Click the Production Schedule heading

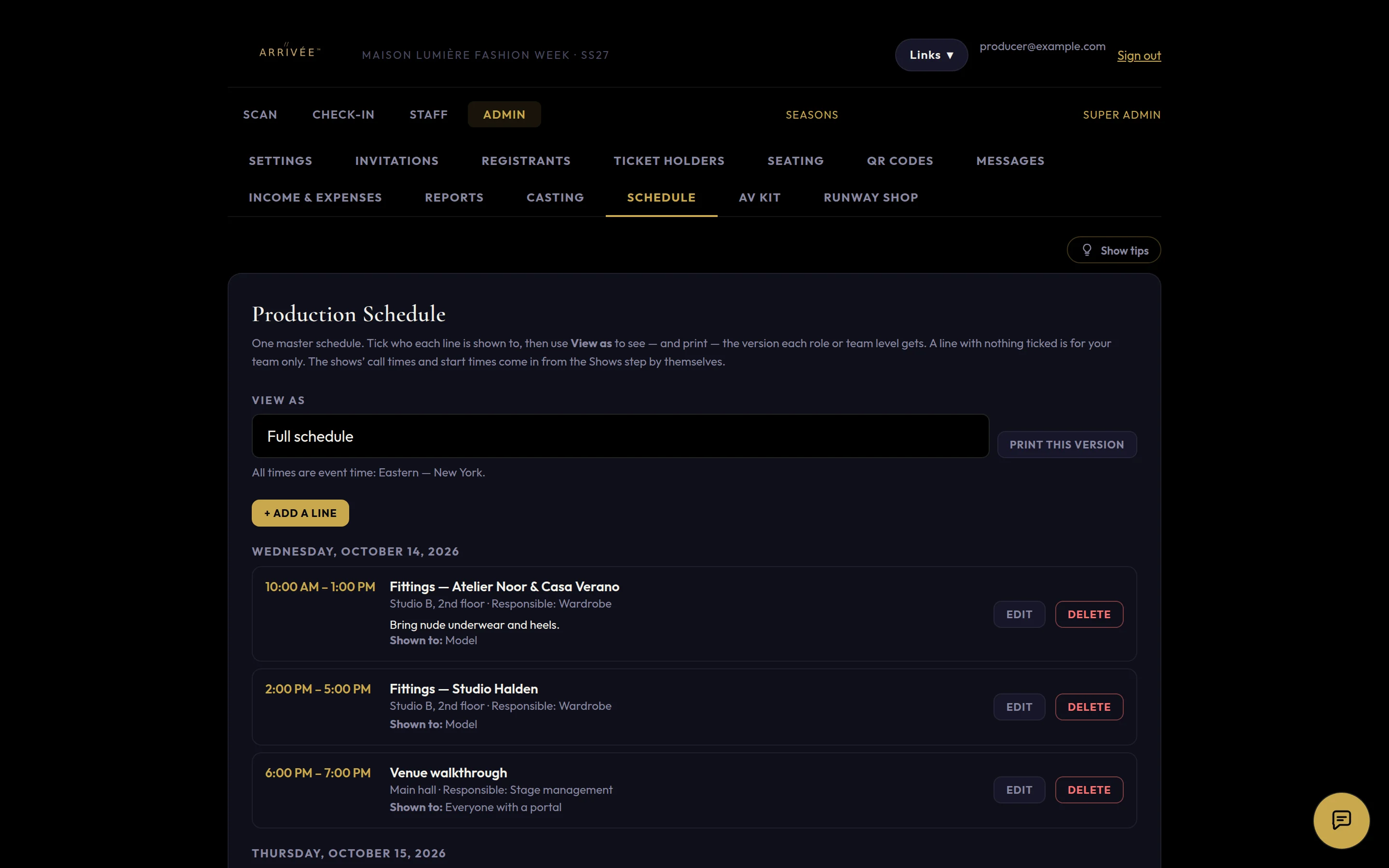[349, 314]
